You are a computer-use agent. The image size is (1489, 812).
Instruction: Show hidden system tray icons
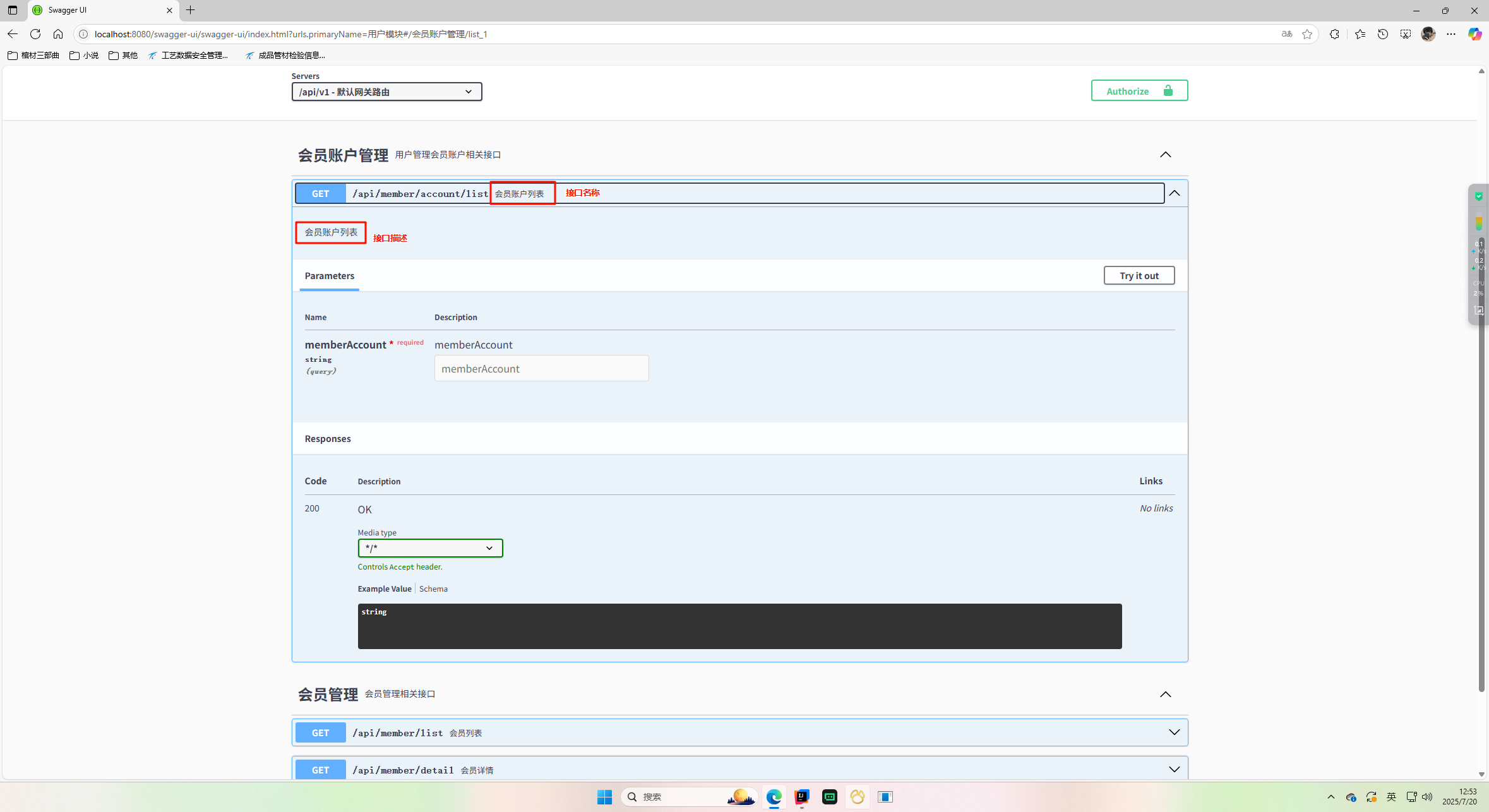click(x=1330, y=797)
